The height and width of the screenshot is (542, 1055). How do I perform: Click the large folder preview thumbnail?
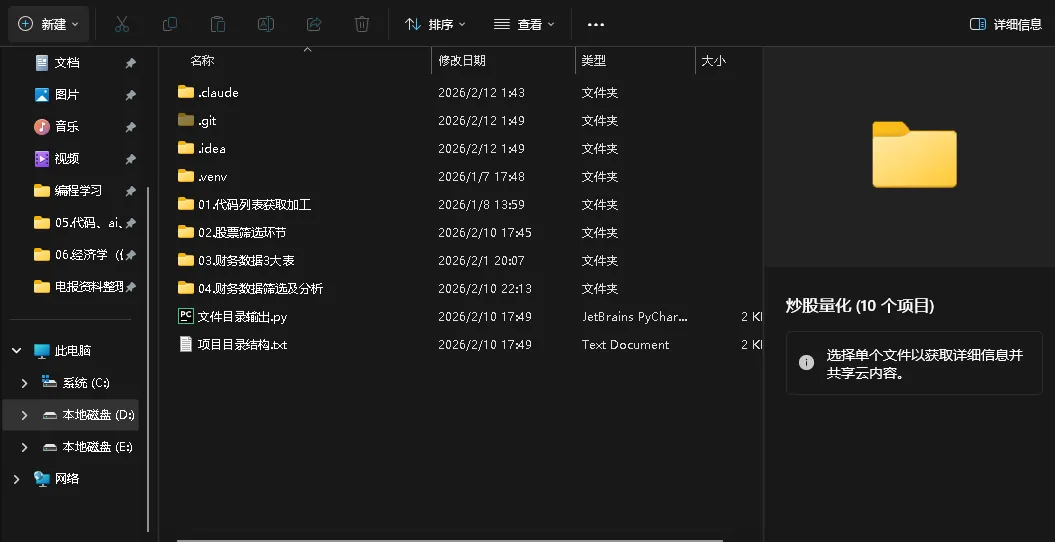coord(914,155)
